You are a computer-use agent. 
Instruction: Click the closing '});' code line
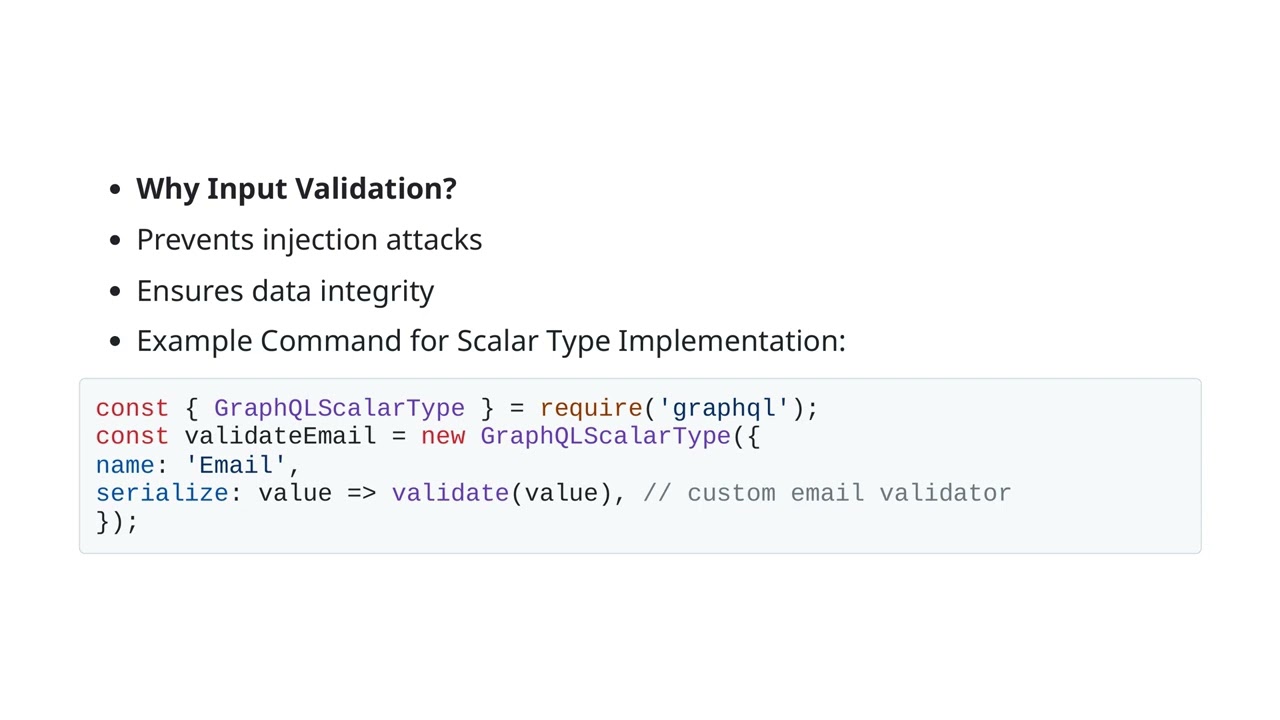click(117, 521)
